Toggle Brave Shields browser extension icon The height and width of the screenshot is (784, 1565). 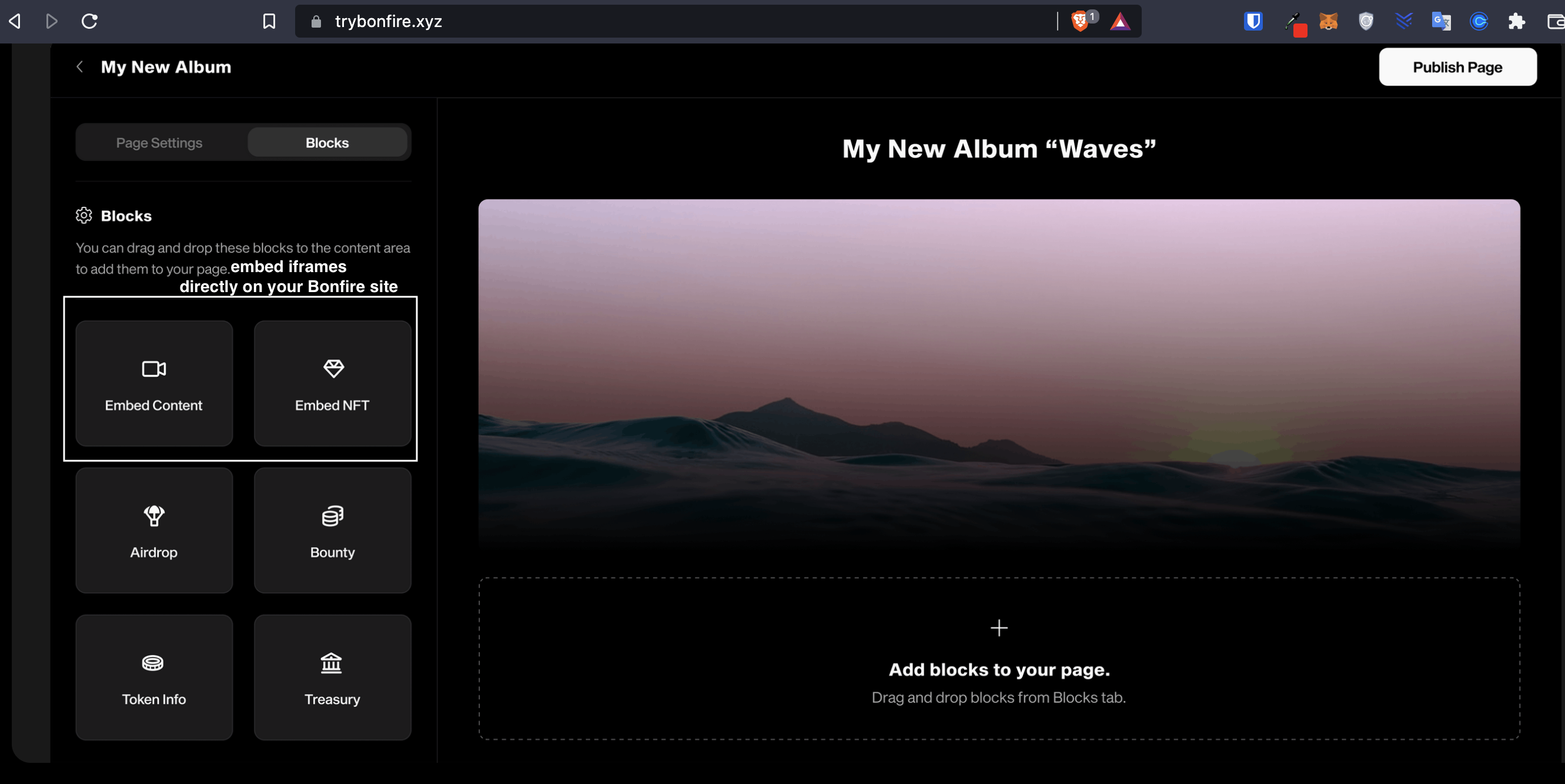pyautogui.click(x=1083, y=20)
